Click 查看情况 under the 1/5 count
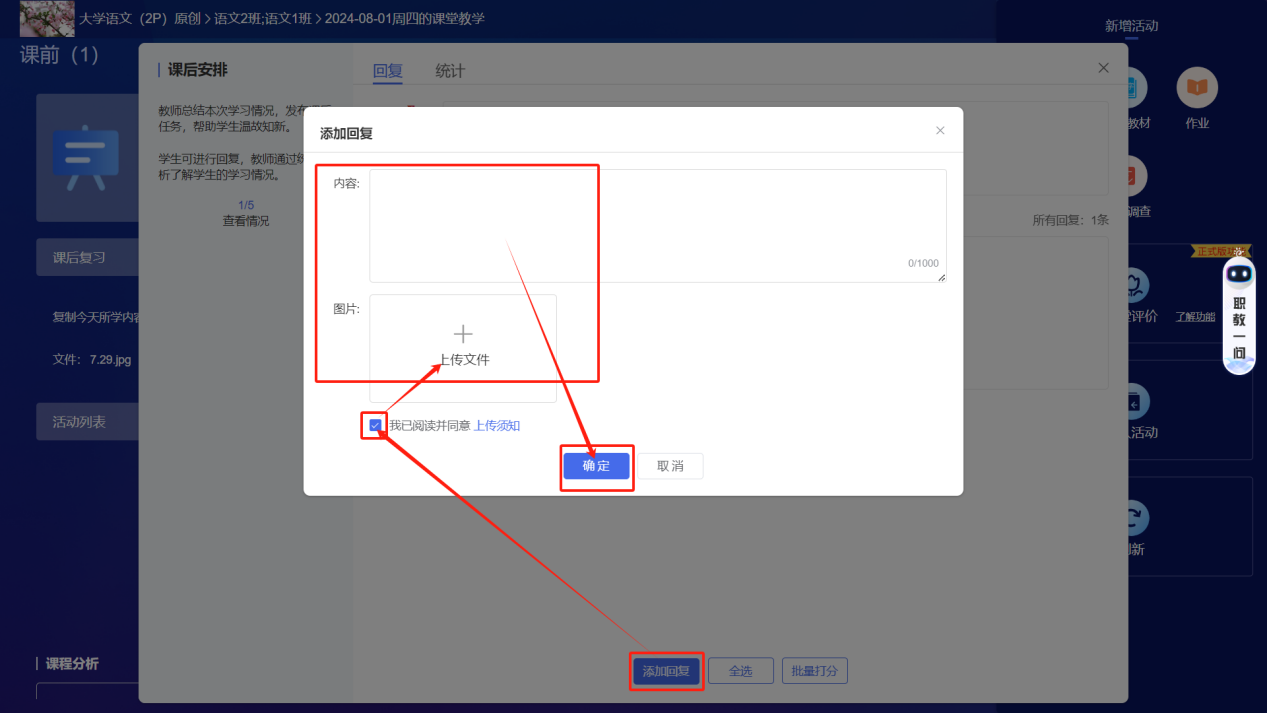The height and width of the screenshot is (713, 1267). pyautogui.click(x=246, y=221)
